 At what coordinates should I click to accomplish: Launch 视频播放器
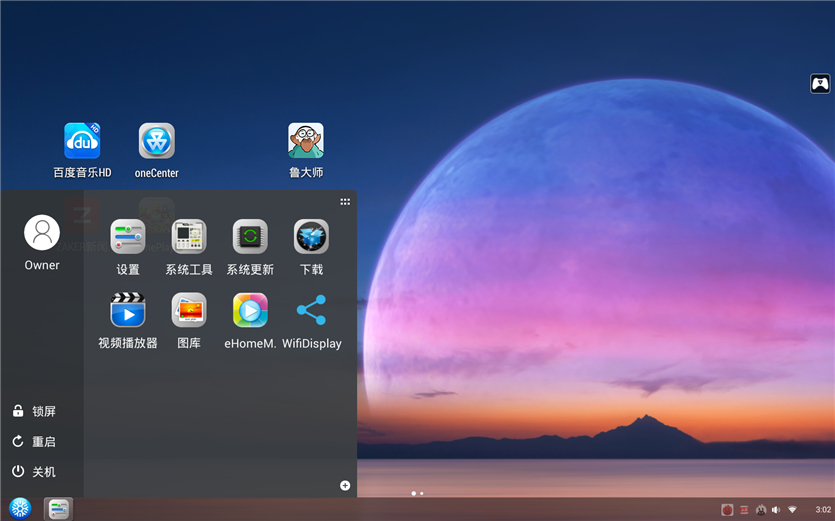point(128,310)
